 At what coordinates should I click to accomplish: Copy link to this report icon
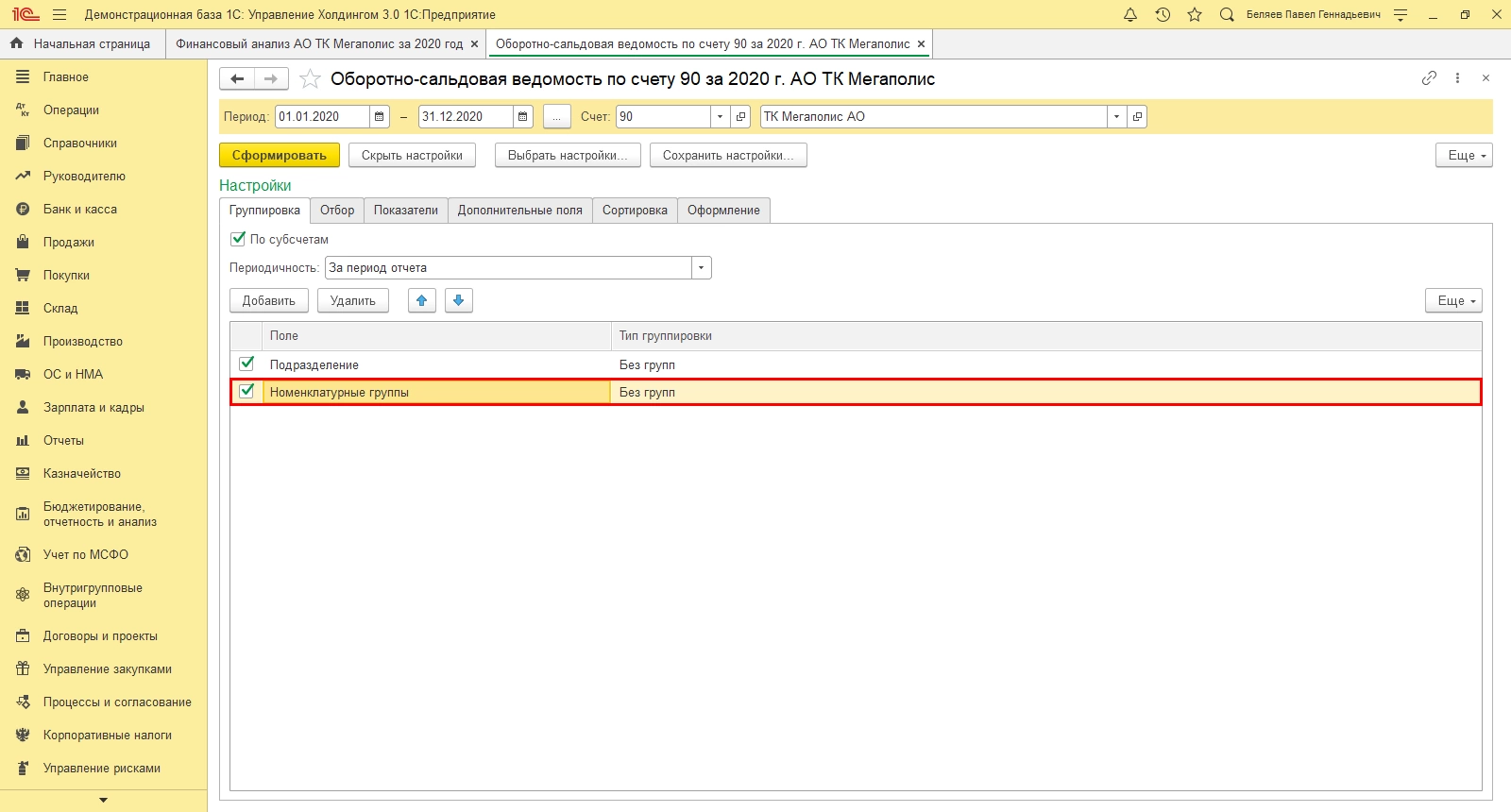[1429, 78]
